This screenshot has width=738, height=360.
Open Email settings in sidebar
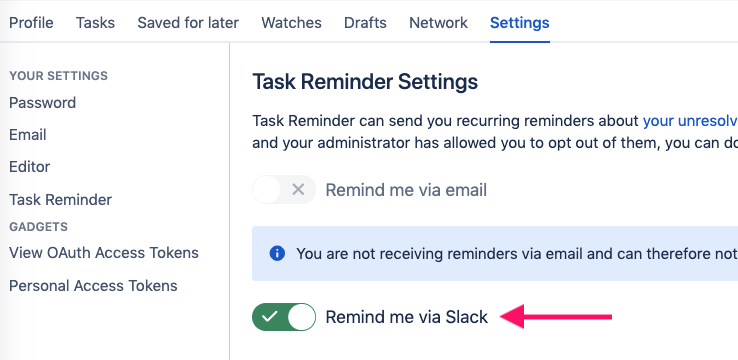pyautogui.click(x=28, y=135)
